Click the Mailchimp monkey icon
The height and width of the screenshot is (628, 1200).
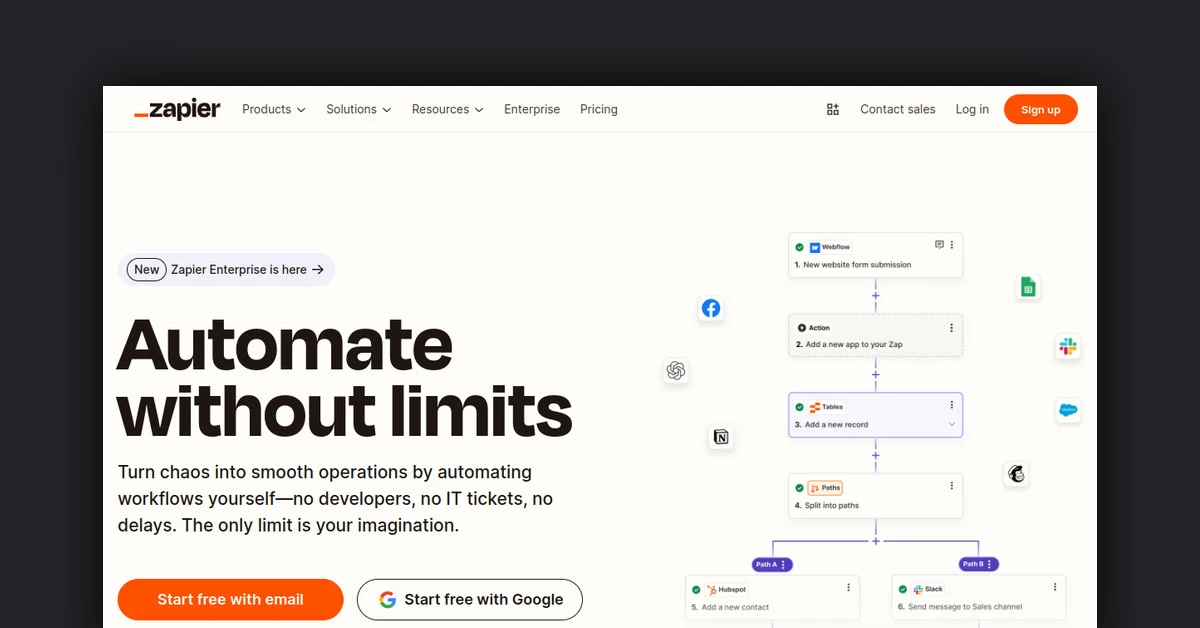tap(1017, 475)
